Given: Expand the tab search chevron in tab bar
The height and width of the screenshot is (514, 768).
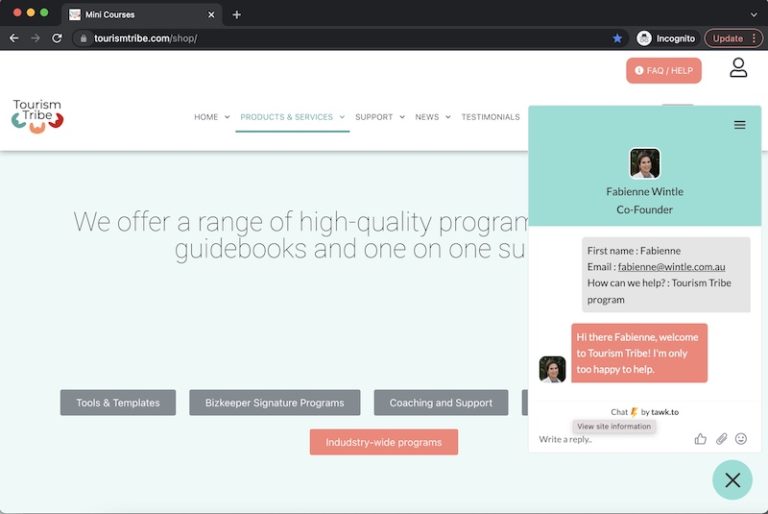Looking at the screenshot, I should [x=753, y=15].
